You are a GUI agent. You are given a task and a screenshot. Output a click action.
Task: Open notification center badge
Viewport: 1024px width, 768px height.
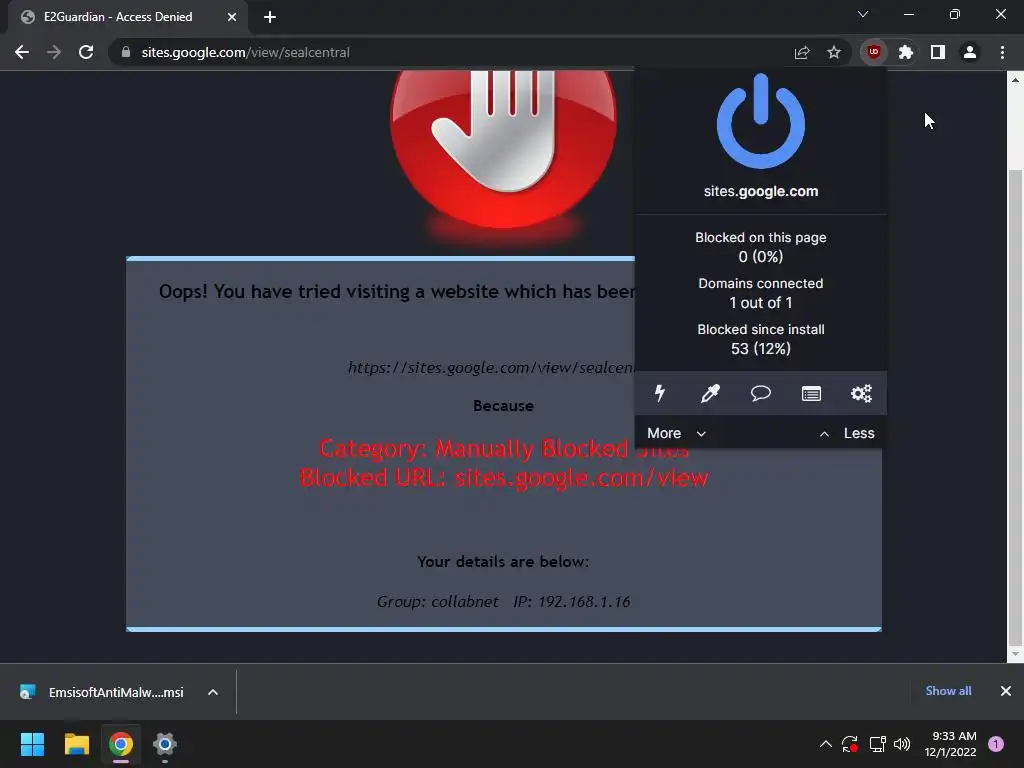click(x=996, y=744)
